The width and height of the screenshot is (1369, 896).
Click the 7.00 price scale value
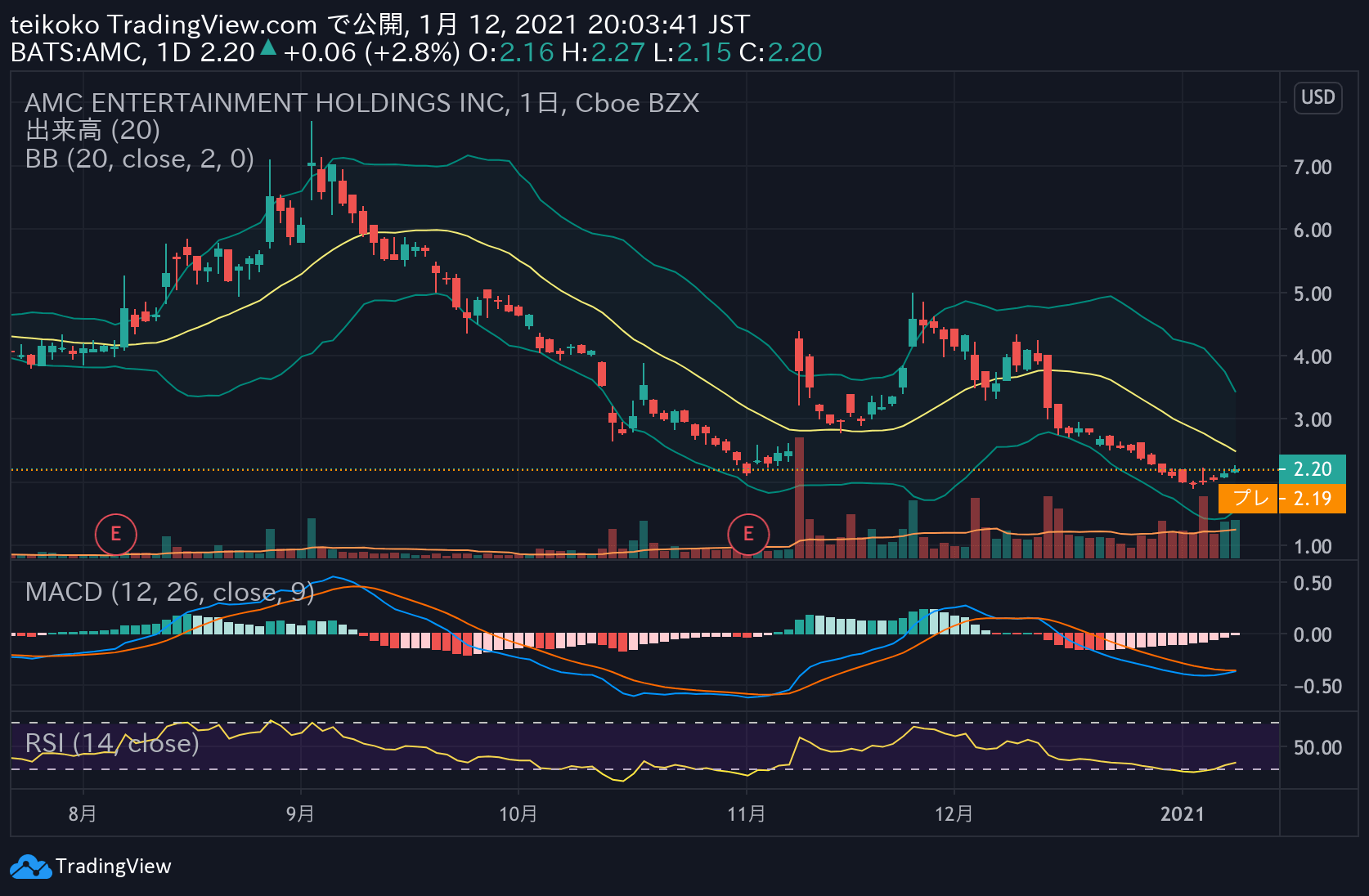click(x=1313, y=167)
